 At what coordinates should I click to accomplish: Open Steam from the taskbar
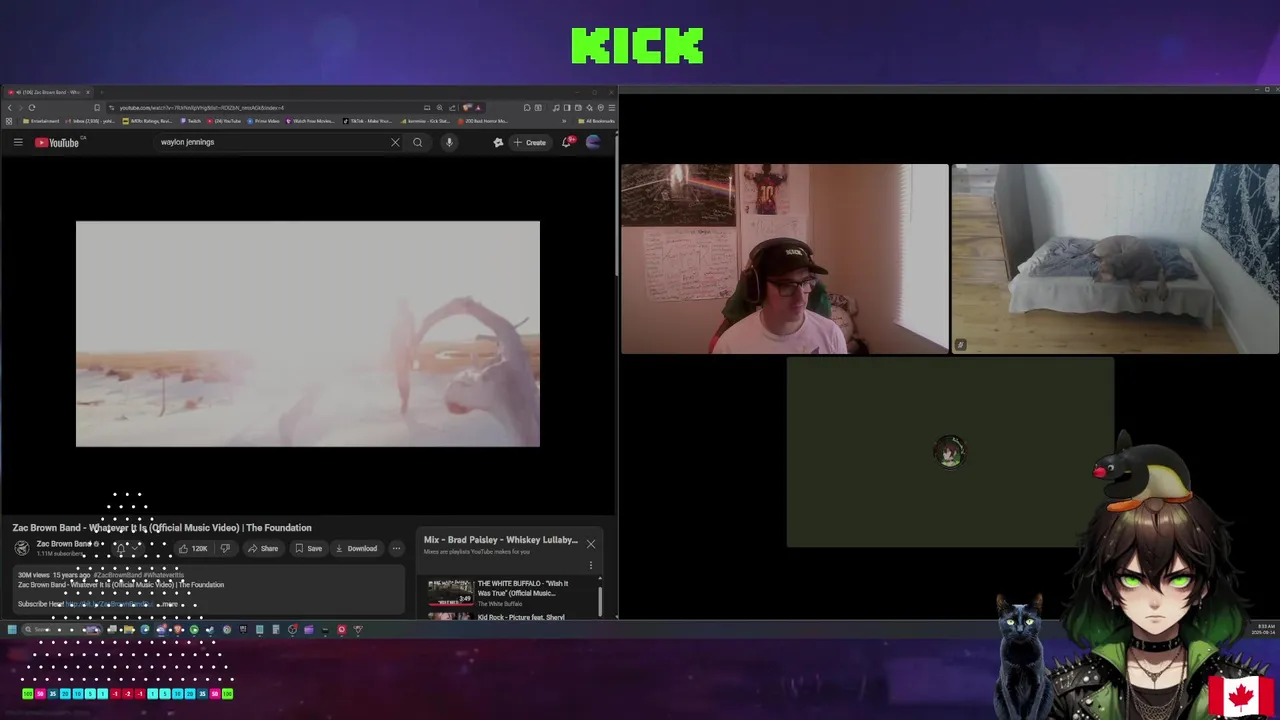210,629
